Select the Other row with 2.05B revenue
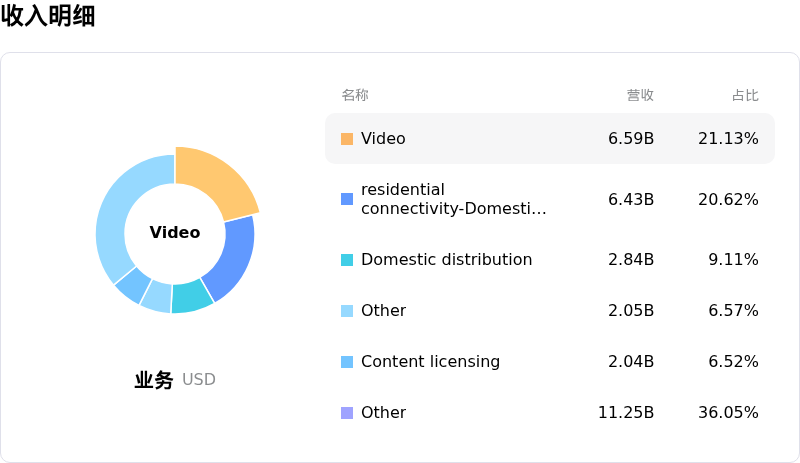The height and width of the screenshot is (463, 800). 383,311
